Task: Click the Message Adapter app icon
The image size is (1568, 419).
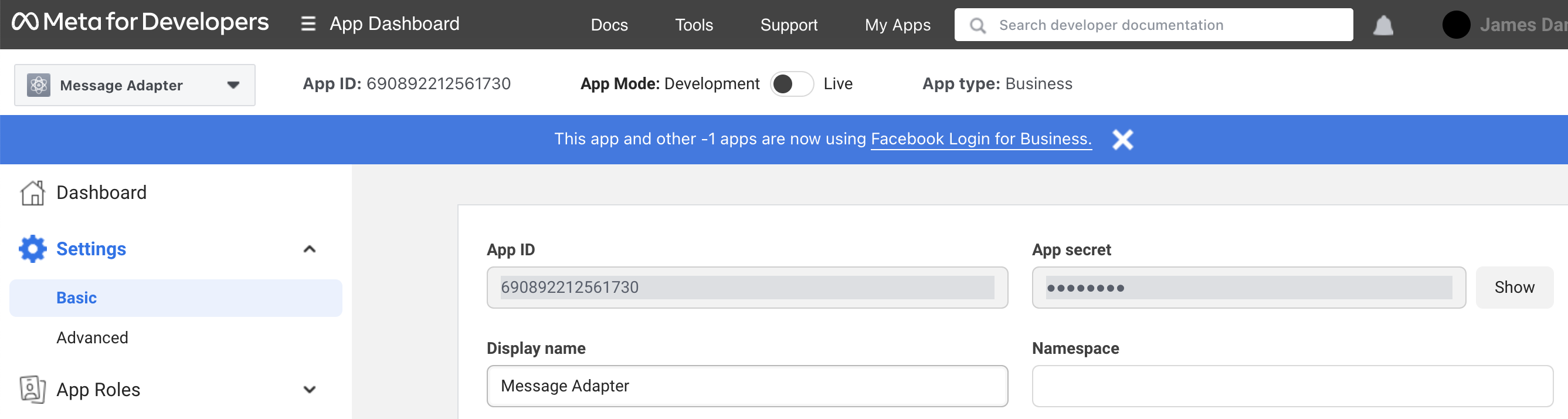Action: (39, 85)
